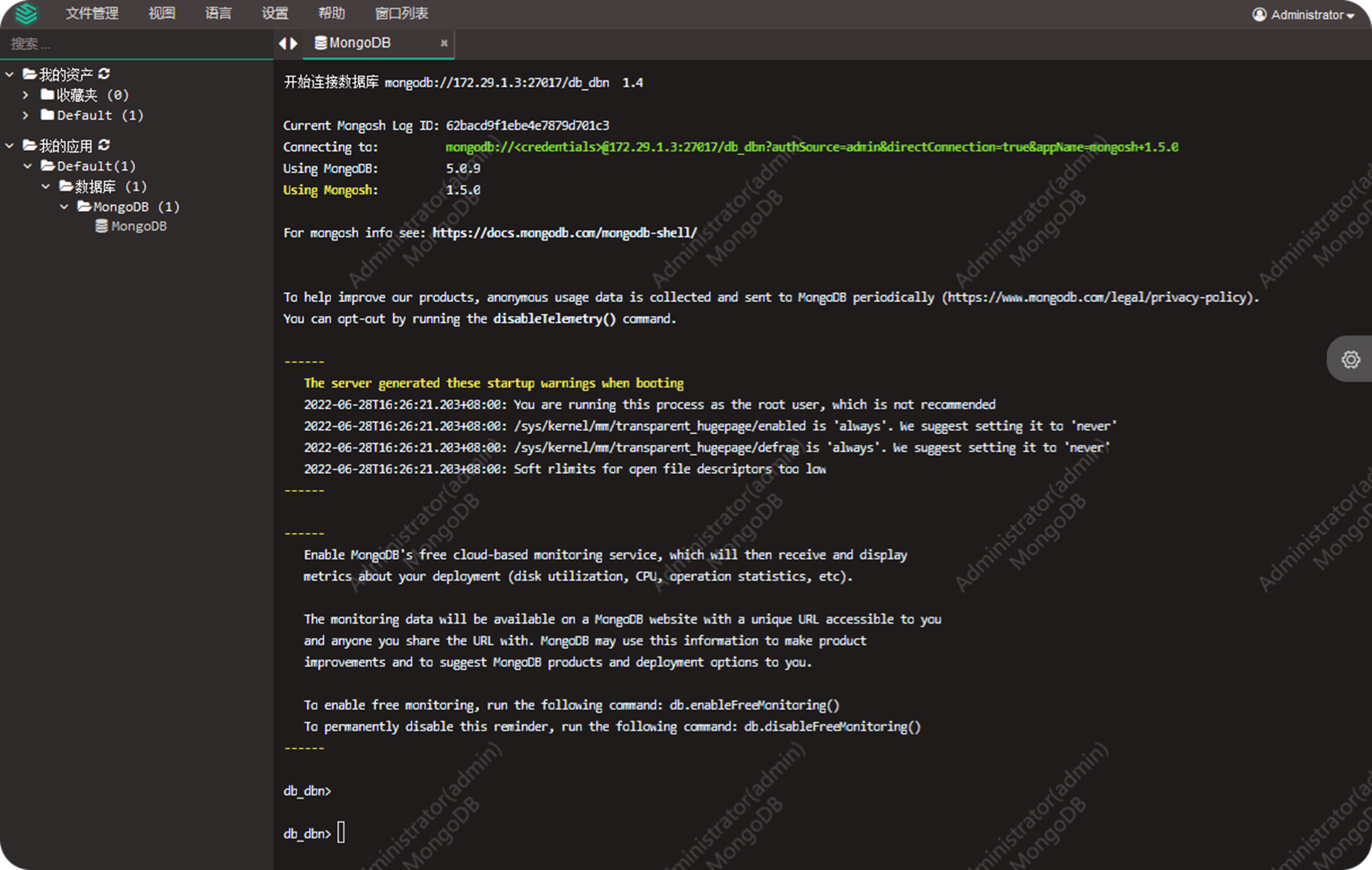The height and width of the screenshot is (870, 1372).
Task: Expand the 收藏夹 (0) tree node
Action: click(x=26, y=94)
